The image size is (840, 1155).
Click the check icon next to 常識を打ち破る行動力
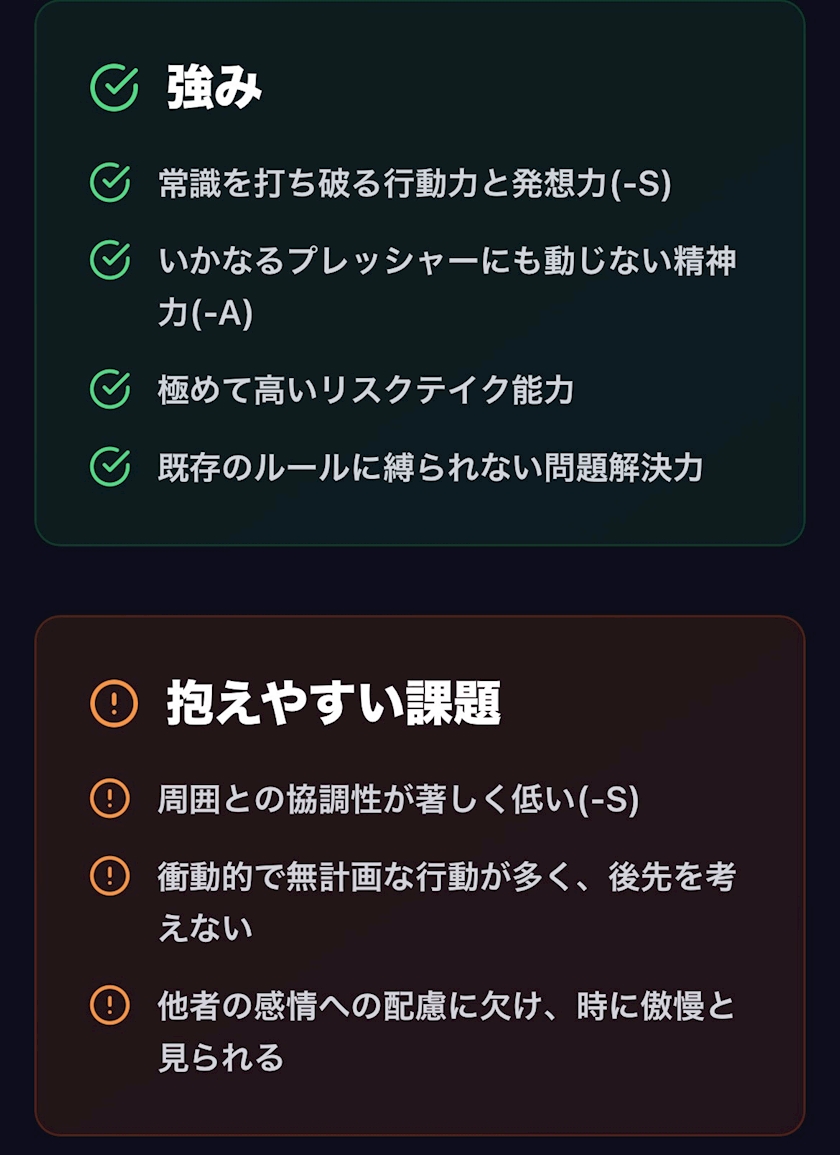(x=110, y=182)
